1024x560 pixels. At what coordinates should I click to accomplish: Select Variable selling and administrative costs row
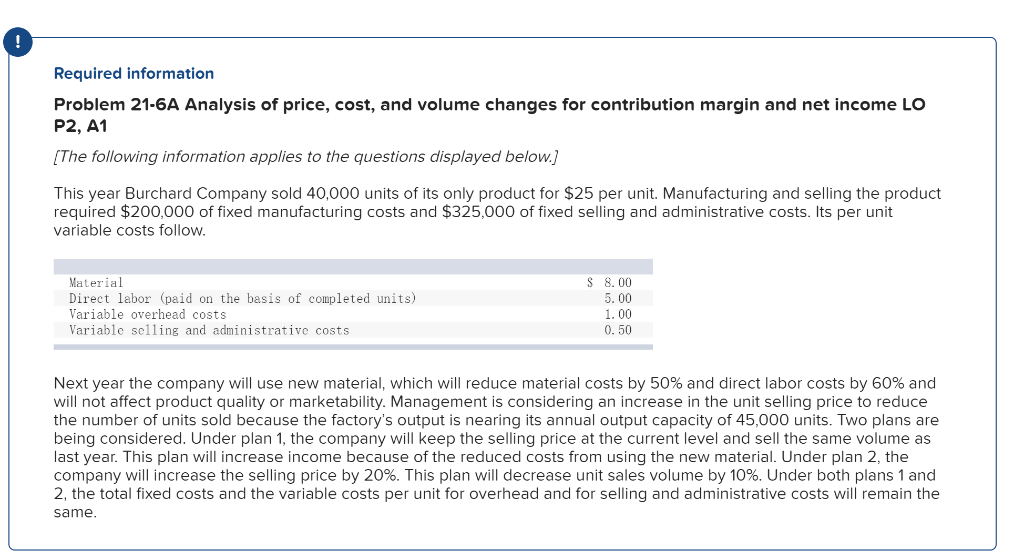[209, 330]
